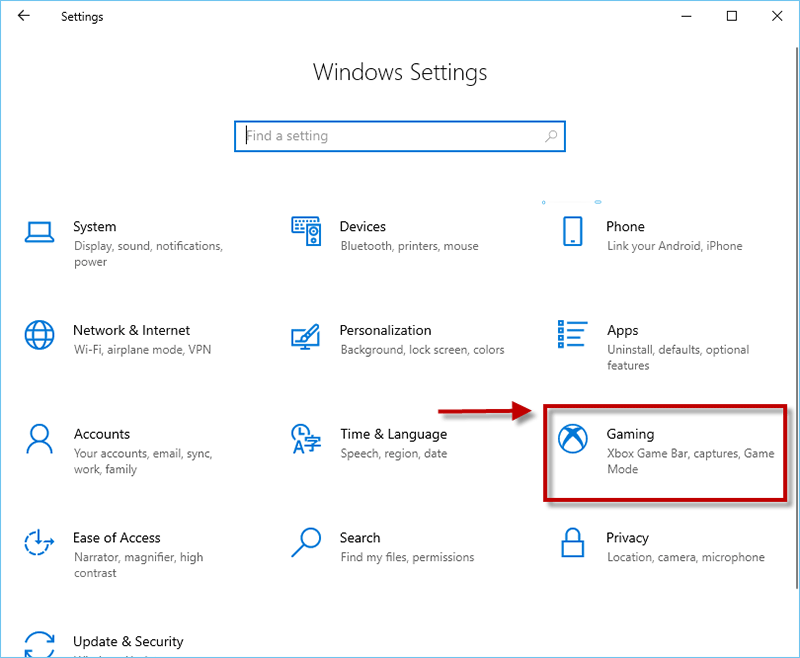Click 'Link your Android, iPhone' description
The width and height of the screenshot is (800, 658).
click(x=674, y=246)
